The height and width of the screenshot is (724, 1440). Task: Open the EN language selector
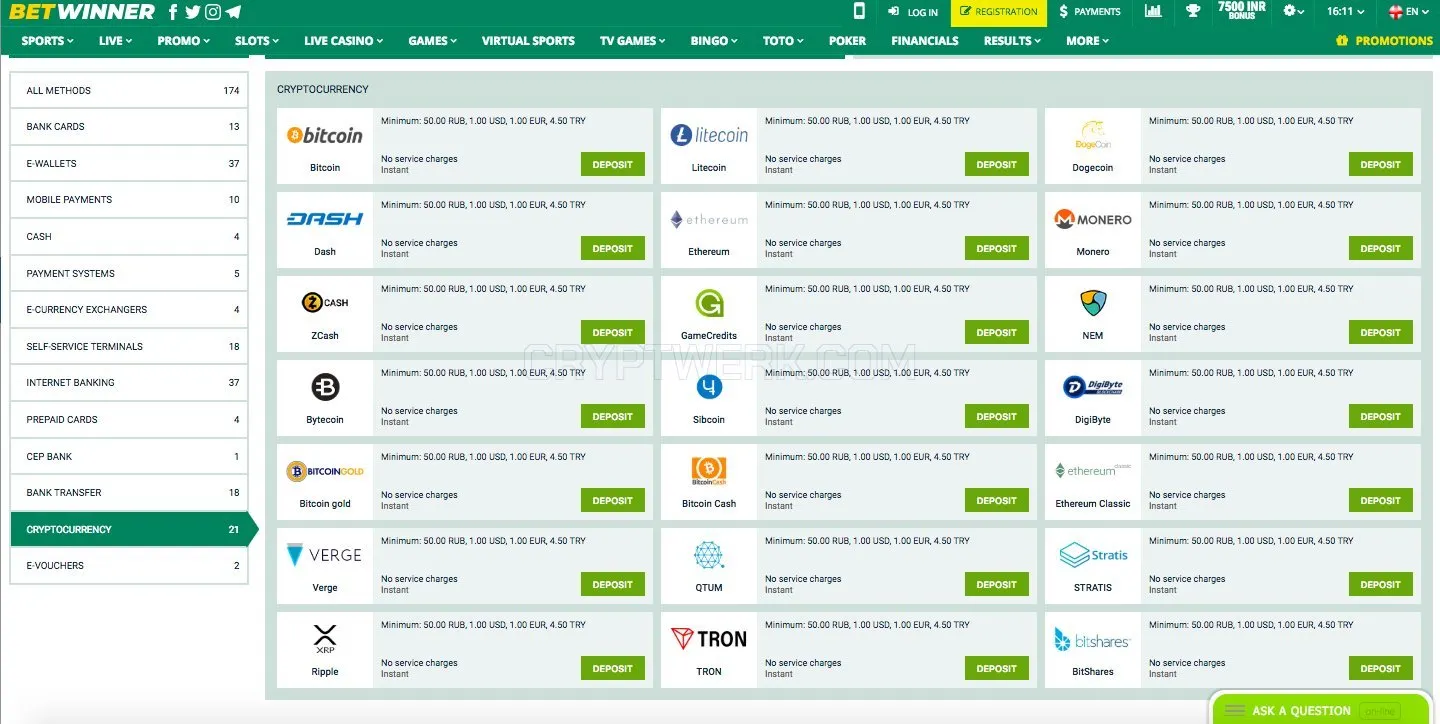(x=1410, y=12)
